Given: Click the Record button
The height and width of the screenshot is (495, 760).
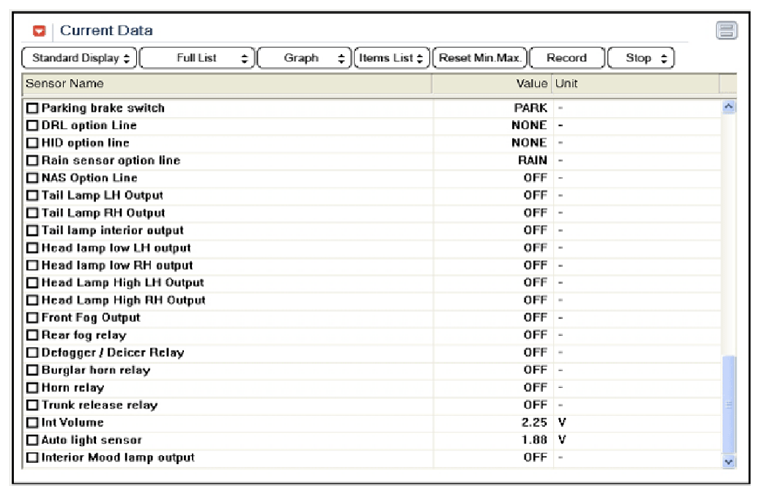Looking at the screenshot, I should pyautogui.click(x=567, y=58).
